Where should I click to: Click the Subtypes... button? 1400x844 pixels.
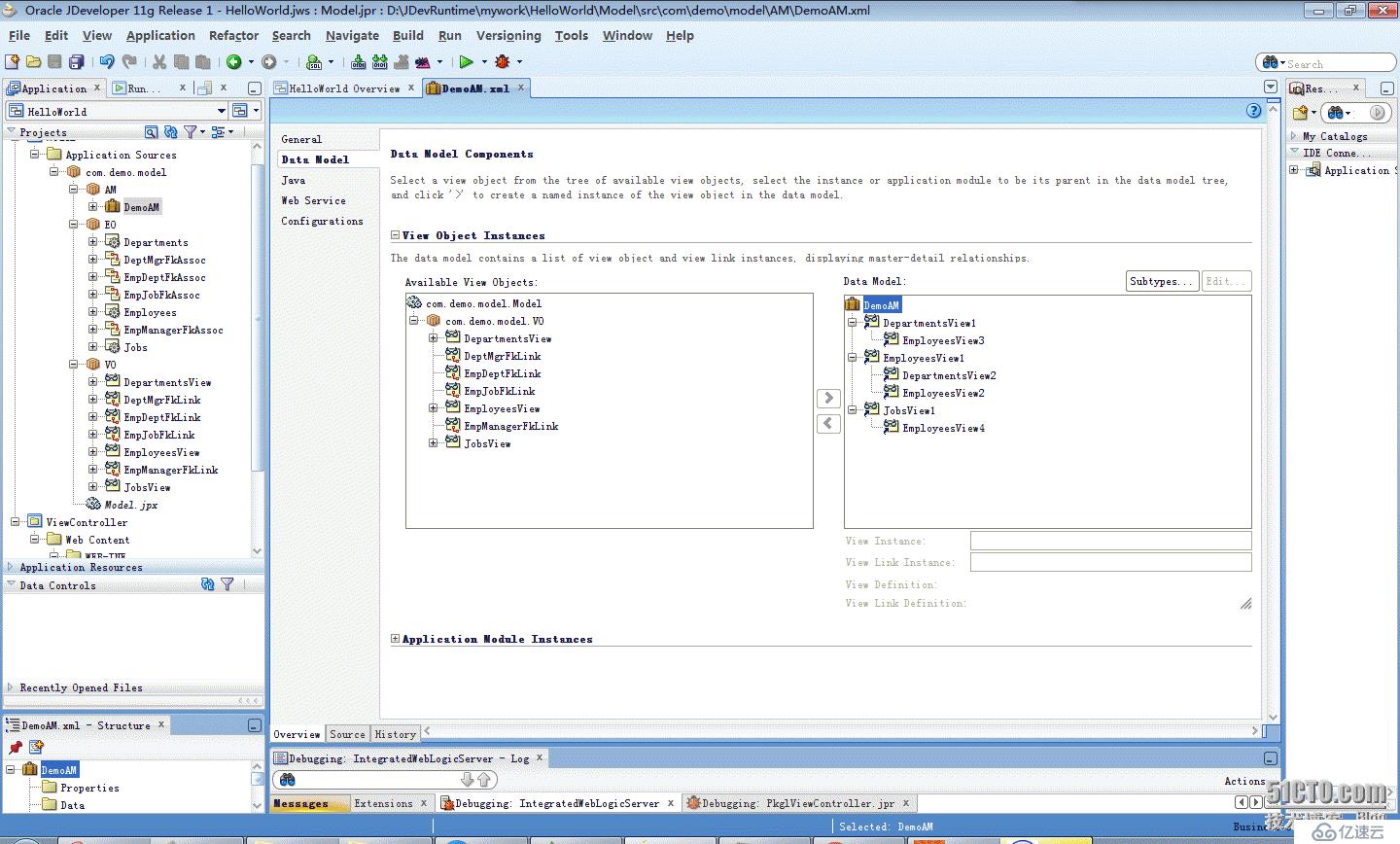click(x=1162, y=281)
